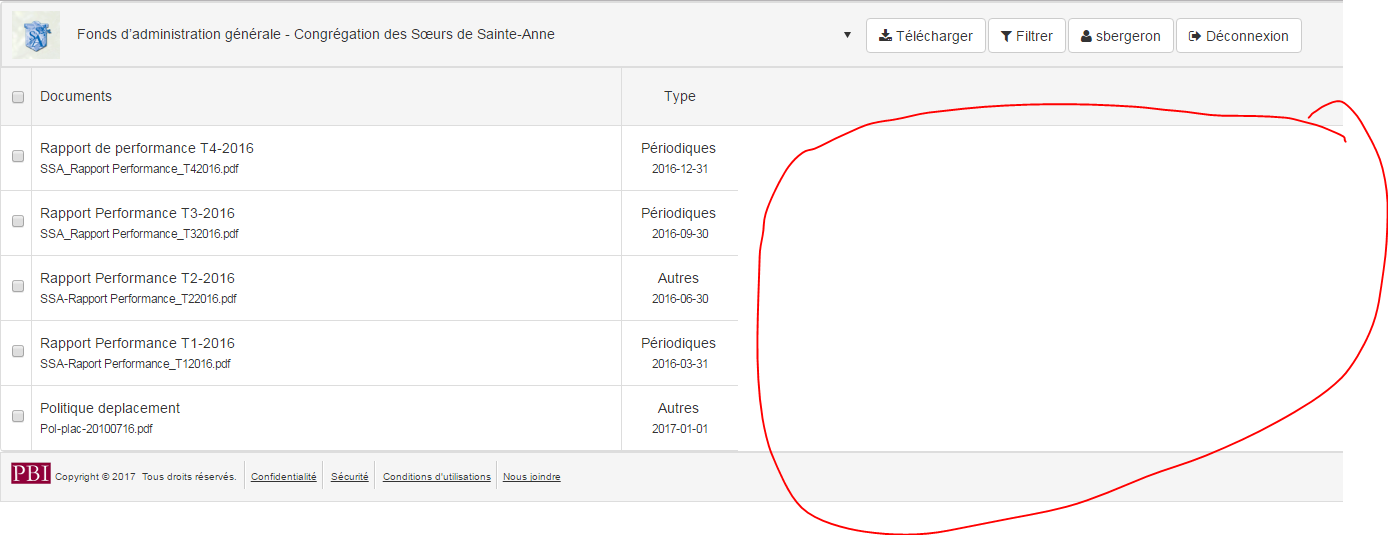
Task: Open the sbergeron user profile
Action: pyautogui.click(x=1120, y=36)
